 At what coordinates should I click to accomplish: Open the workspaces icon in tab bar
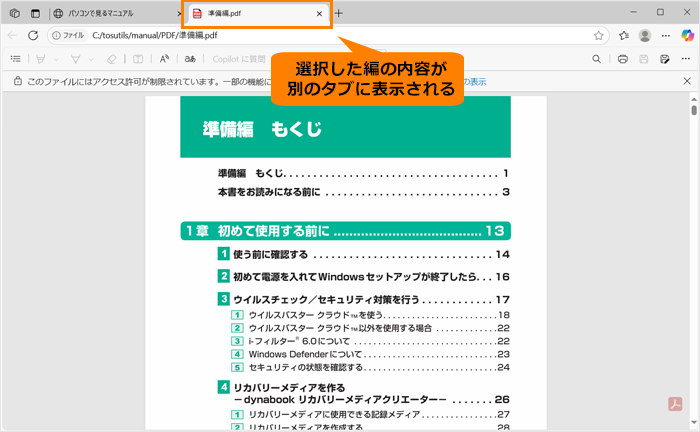(15, 13)
